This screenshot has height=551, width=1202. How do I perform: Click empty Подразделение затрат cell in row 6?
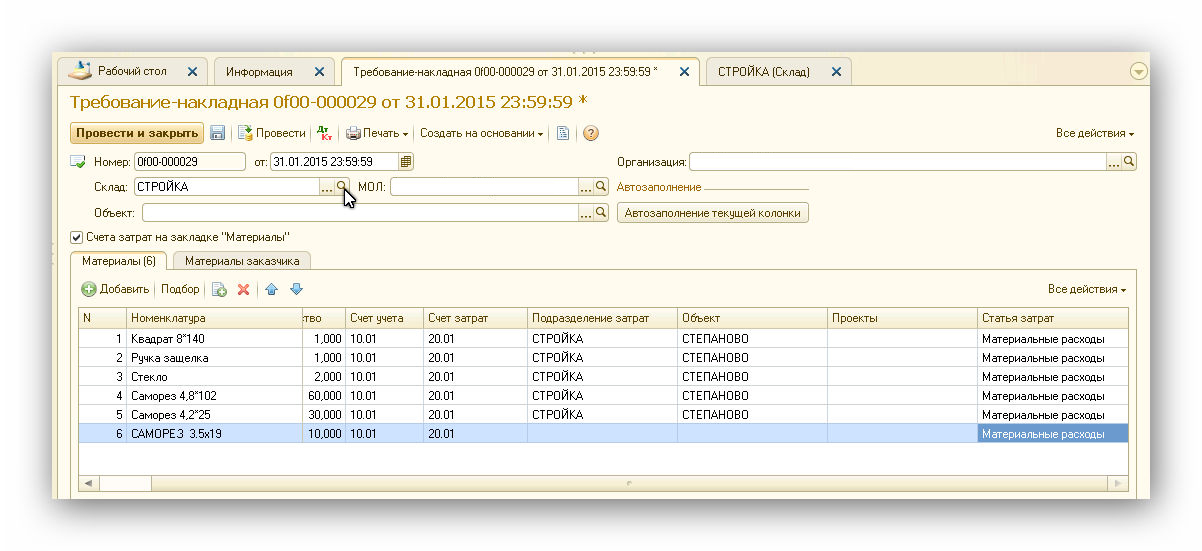click(602, 433)
